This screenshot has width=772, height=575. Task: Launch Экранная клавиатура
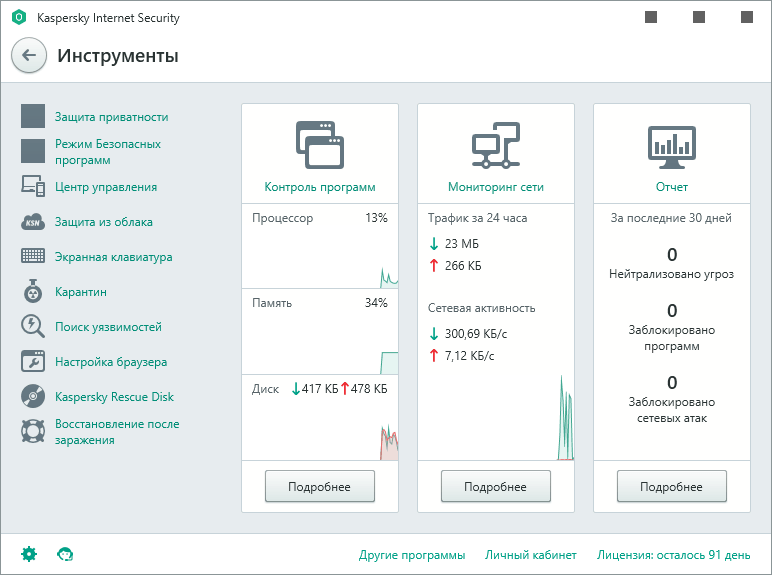114,257
